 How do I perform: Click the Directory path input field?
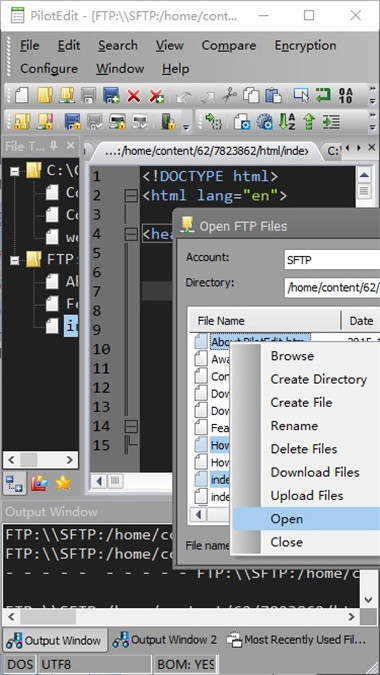pos(332,287)
